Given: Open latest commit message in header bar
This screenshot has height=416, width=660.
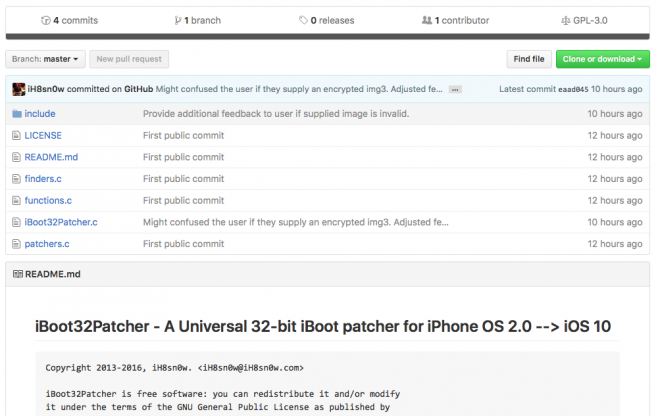Looking at the screenshot, I should (x=299, y=89).
